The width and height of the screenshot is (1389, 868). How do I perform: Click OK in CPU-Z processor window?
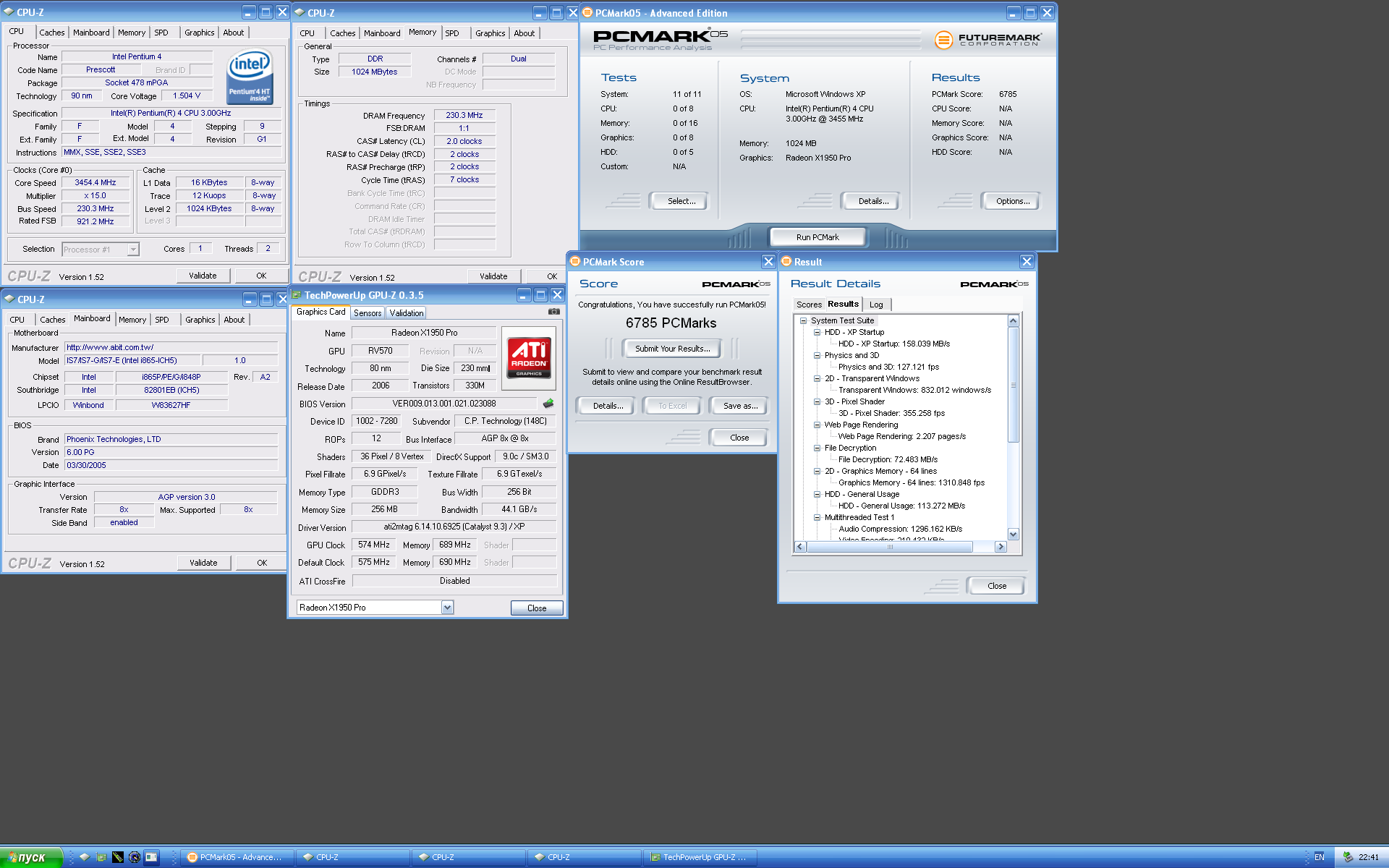tap(261, 276)
